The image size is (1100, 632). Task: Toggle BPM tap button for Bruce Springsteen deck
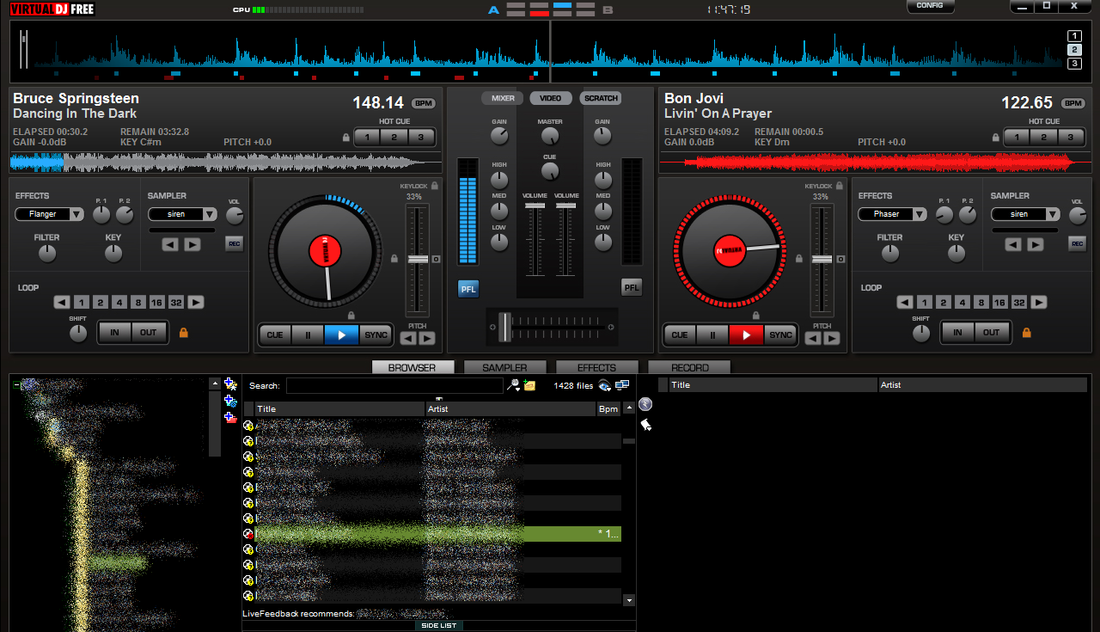423,103
